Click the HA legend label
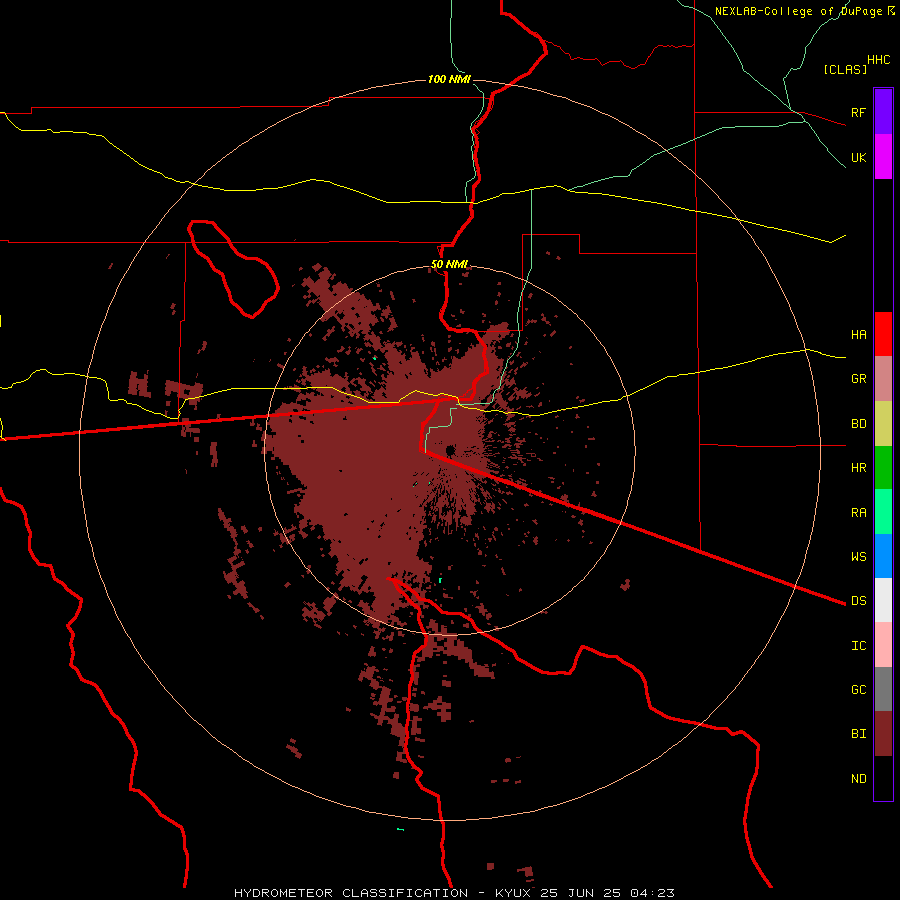Viewport: 900px width, 900px height. [858, 335]
